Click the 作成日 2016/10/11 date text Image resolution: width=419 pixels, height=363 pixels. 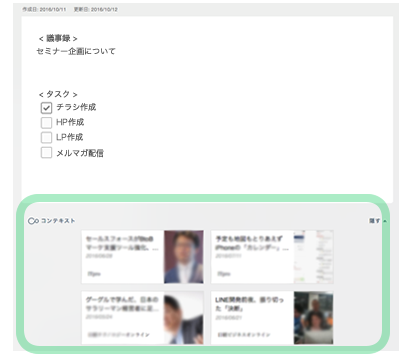tap(44, 10)
